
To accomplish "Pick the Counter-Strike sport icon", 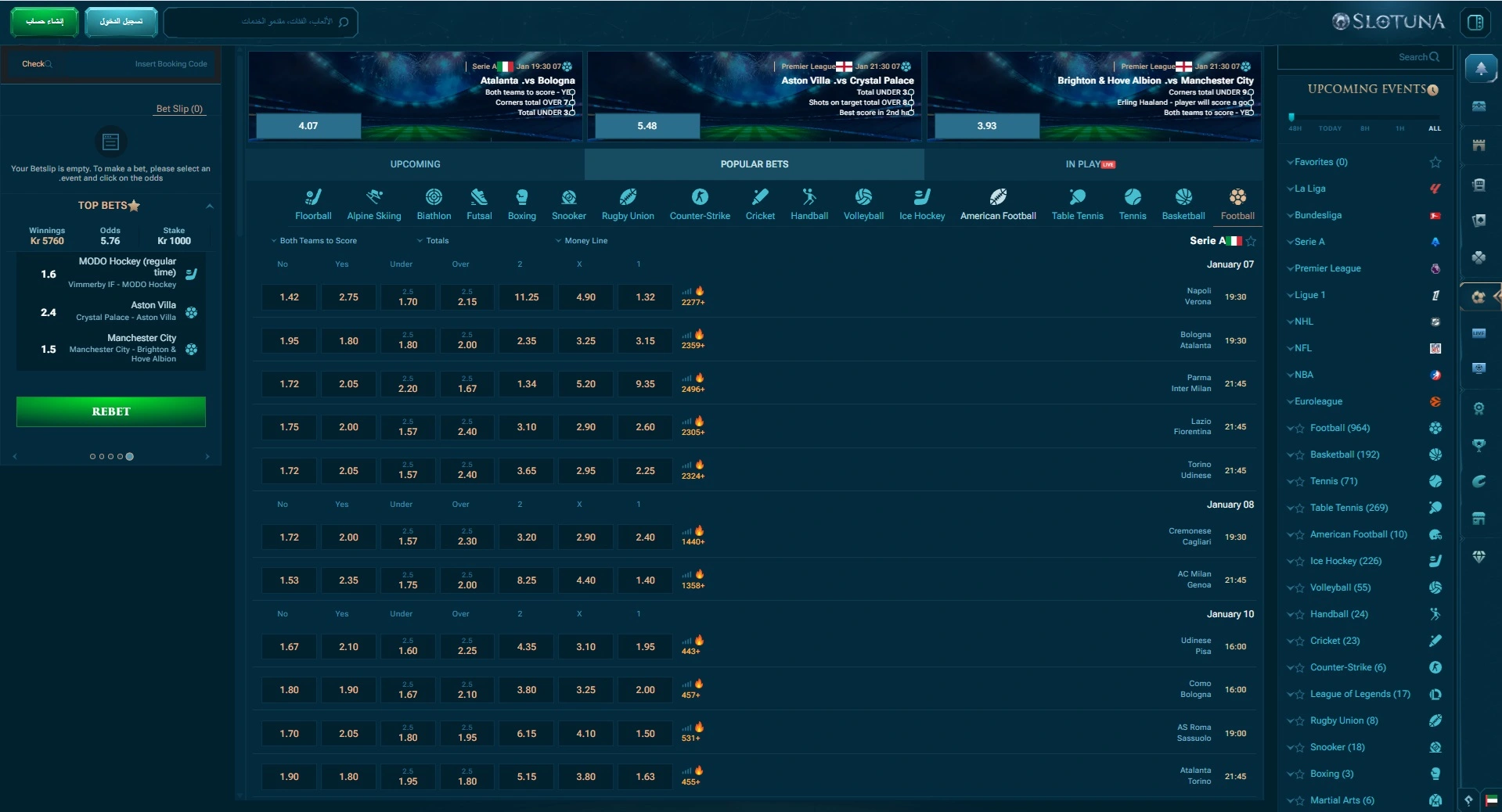I will (x=699, y=197).
